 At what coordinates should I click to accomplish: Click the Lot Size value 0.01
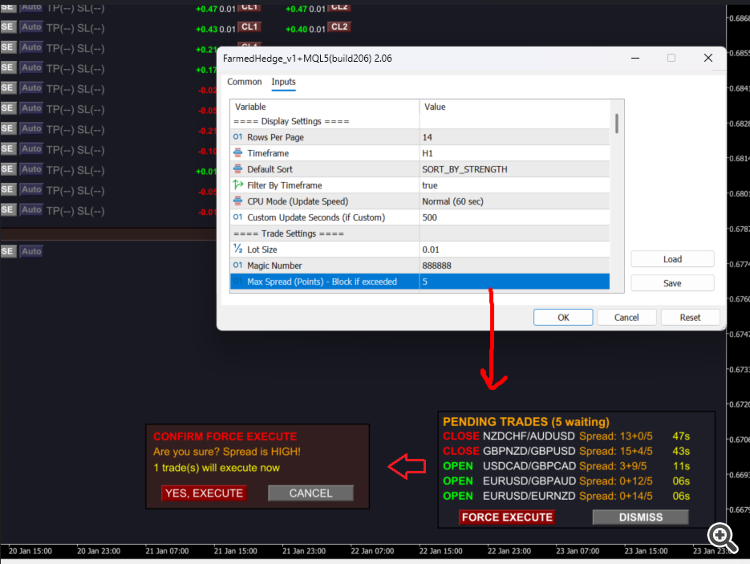coord(514,249)
